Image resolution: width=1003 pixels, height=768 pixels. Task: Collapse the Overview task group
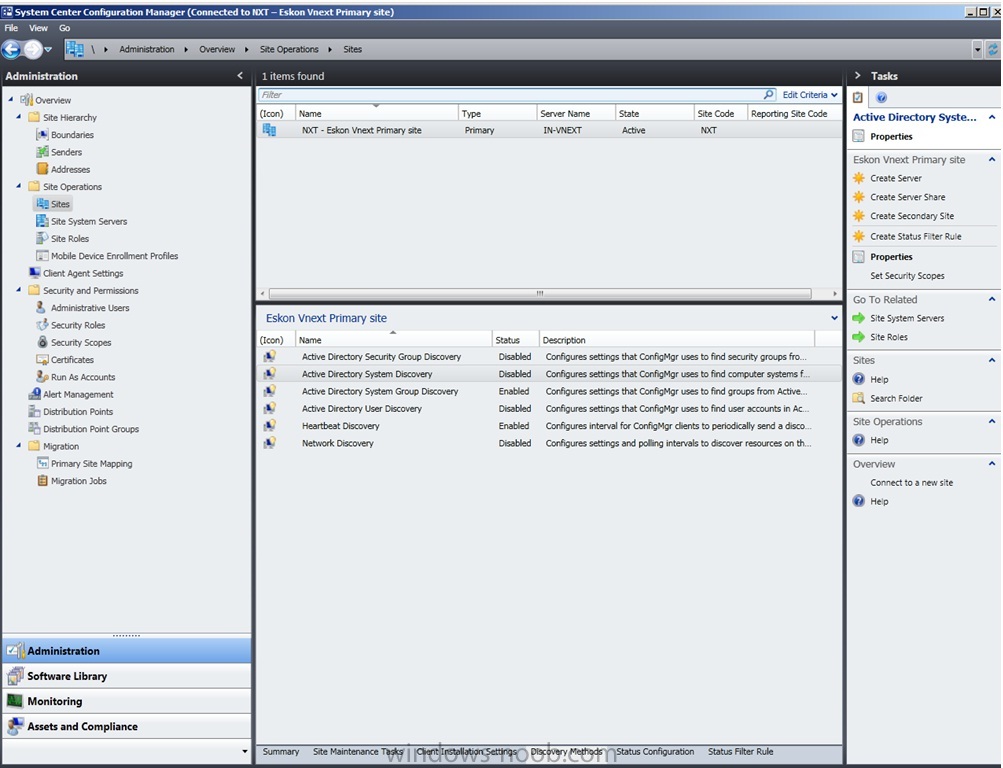pos(992,463)
